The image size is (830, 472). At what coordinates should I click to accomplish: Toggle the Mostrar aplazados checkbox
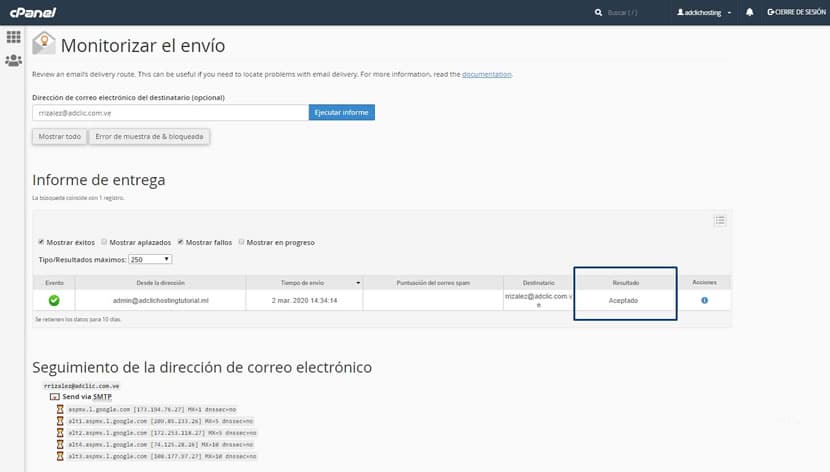pyautogui.click(x=104, y=242)
